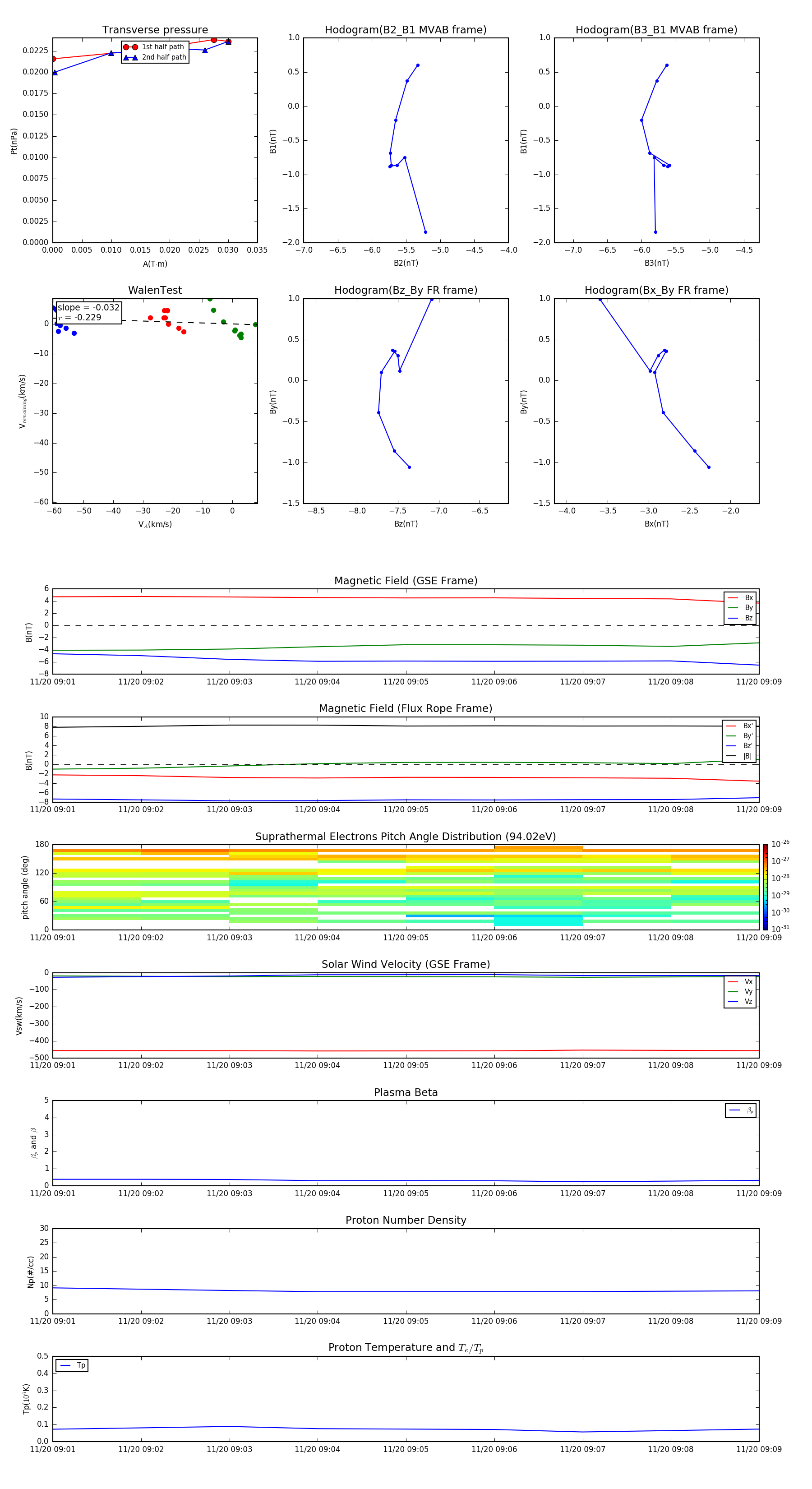The width and height of the screenshot is (812, 1489).
Task: Click the 'V_A(km/s)' x-axis label in WalenTest
Action: coord(155,524)
